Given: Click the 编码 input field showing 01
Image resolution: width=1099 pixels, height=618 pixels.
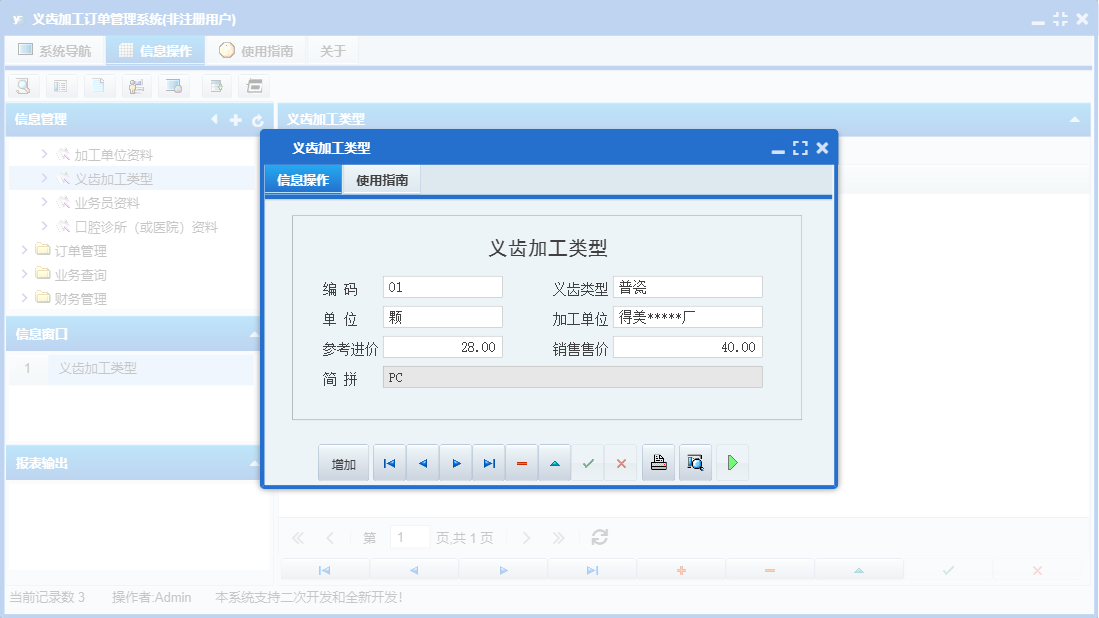Looking at the screenshot, I should coord(441,286).
